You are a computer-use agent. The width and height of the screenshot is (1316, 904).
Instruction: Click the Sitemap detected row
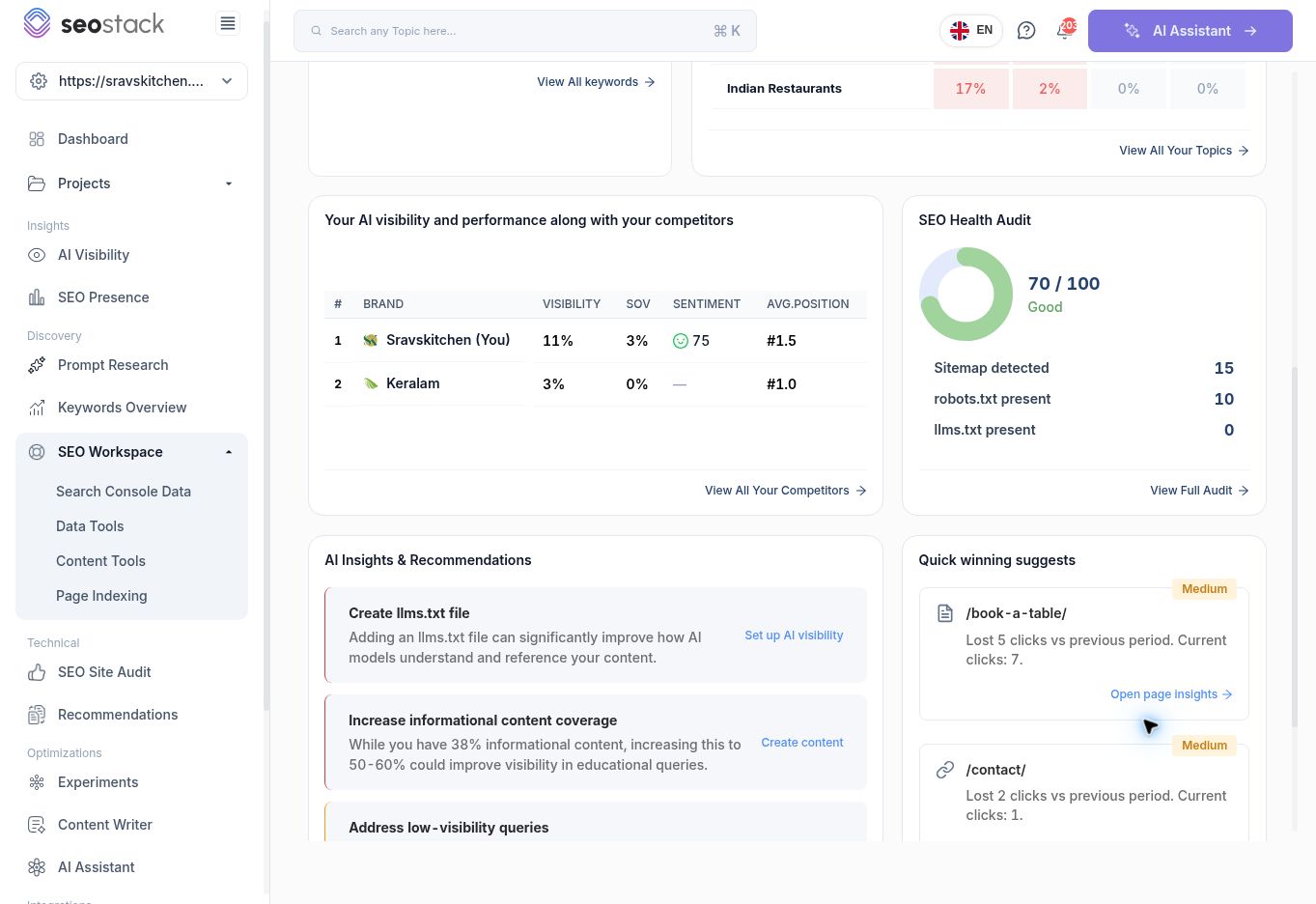point(1083,368)
